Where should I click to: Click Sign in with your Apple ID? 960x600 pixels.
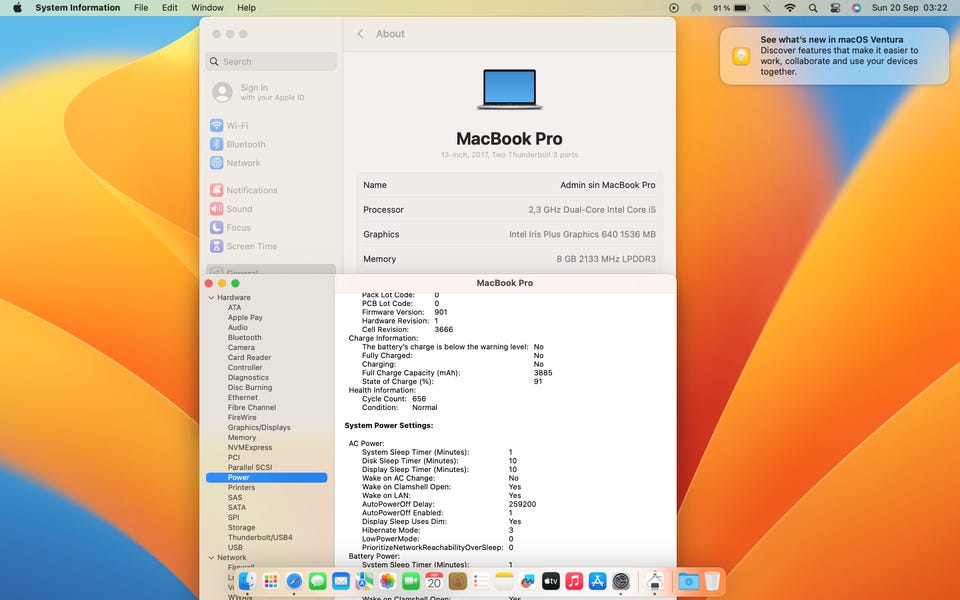tap(271, 92)
